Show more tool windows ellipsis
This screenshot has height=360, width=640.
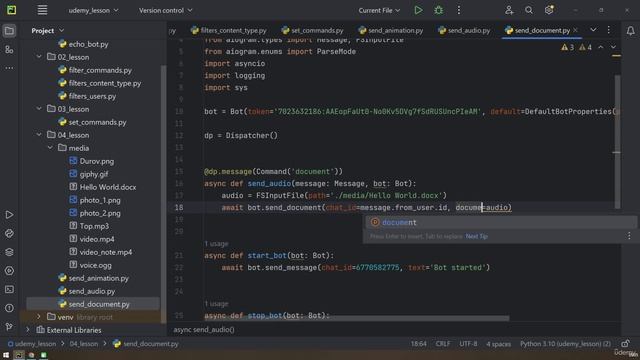(x=9, y=68)
